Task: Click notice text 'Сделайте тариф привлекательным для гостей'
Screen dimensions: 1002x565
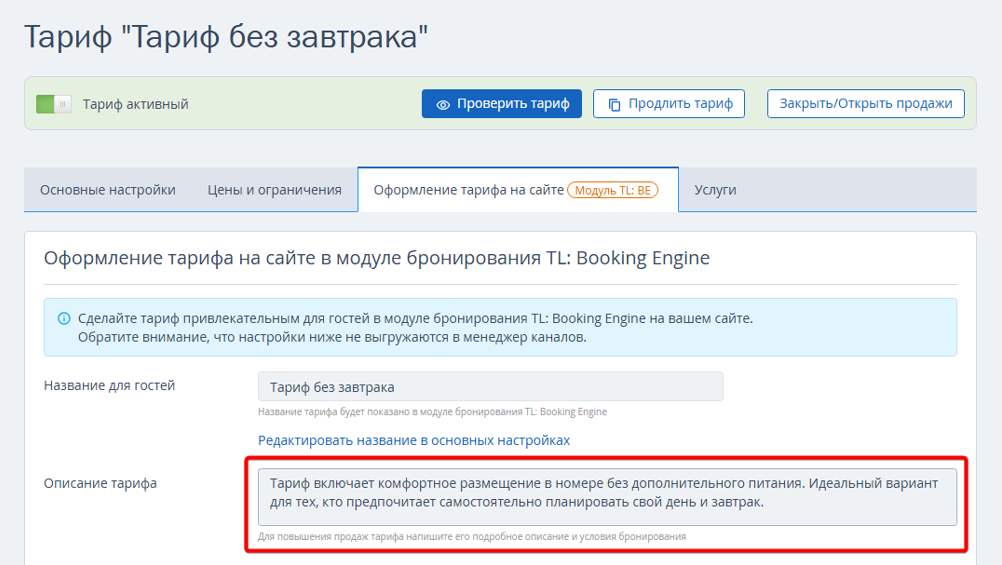Action: (415, 327)
